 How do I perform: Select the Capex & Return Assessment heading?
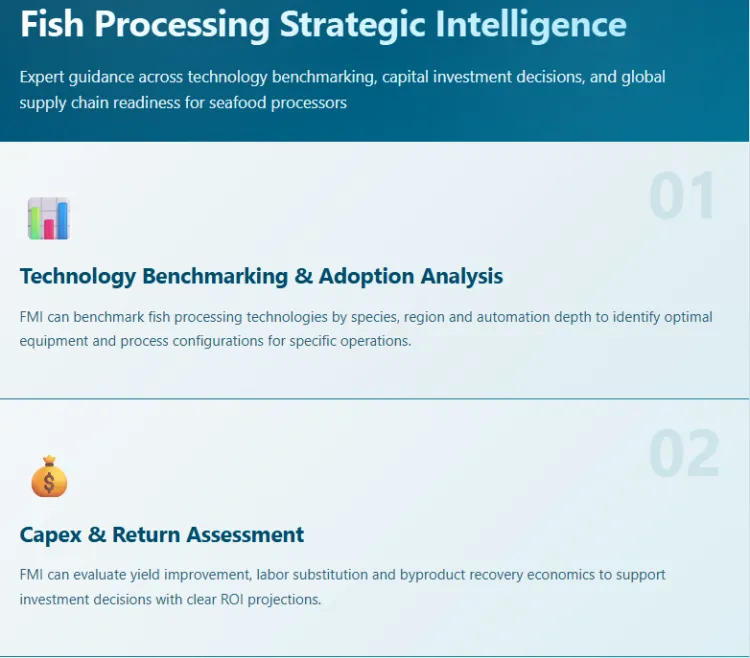[162, 535]
